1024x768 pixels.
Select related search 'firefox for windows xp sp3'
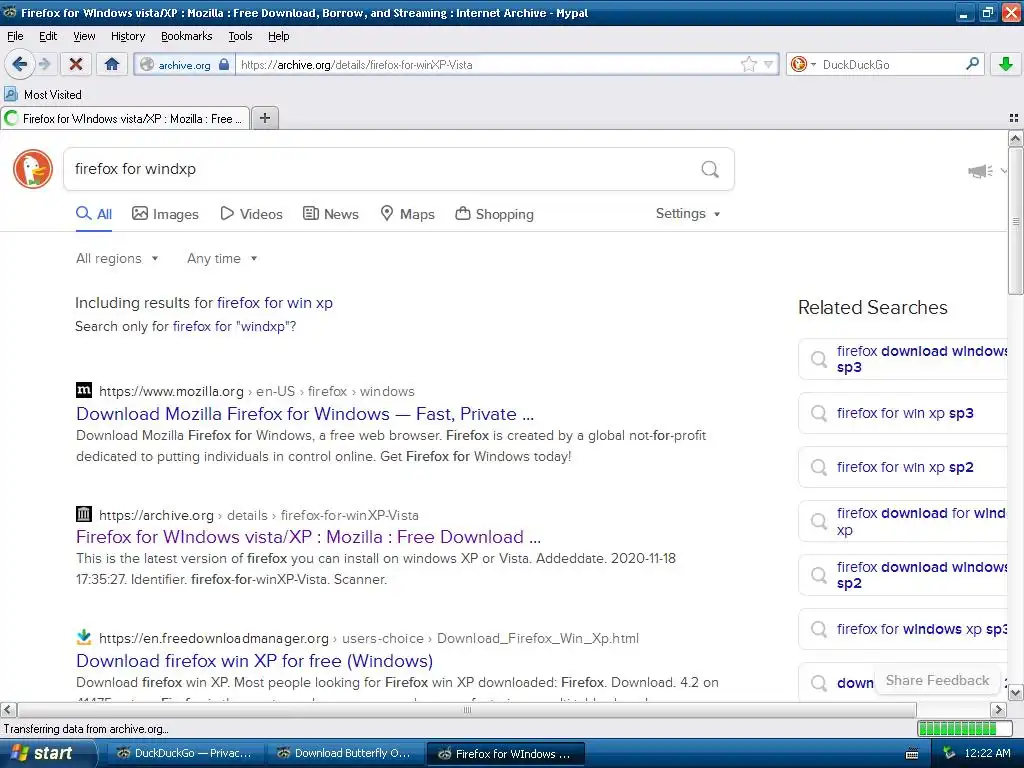pos(904,630)
